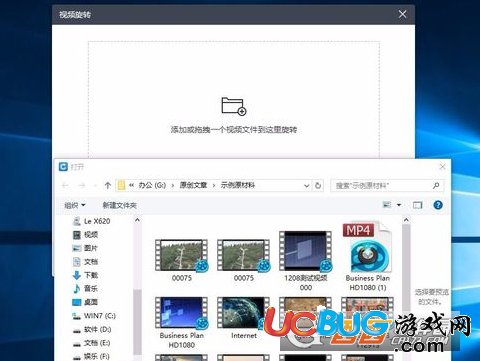
Task: Go back in file dialog navigation
Action: click(x=65, y=185)
